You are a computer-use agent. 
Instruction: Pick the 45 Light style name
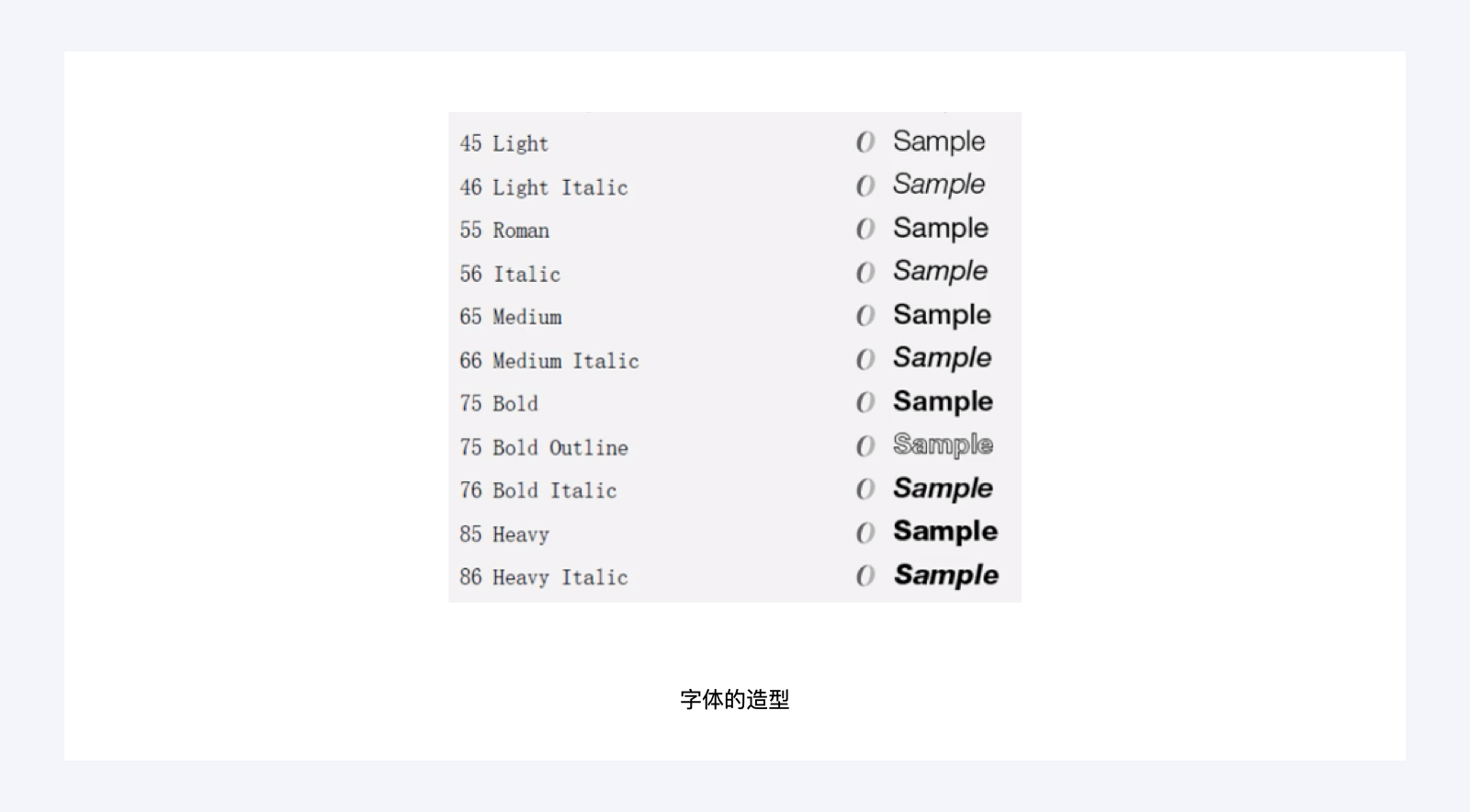click(504, 143)
